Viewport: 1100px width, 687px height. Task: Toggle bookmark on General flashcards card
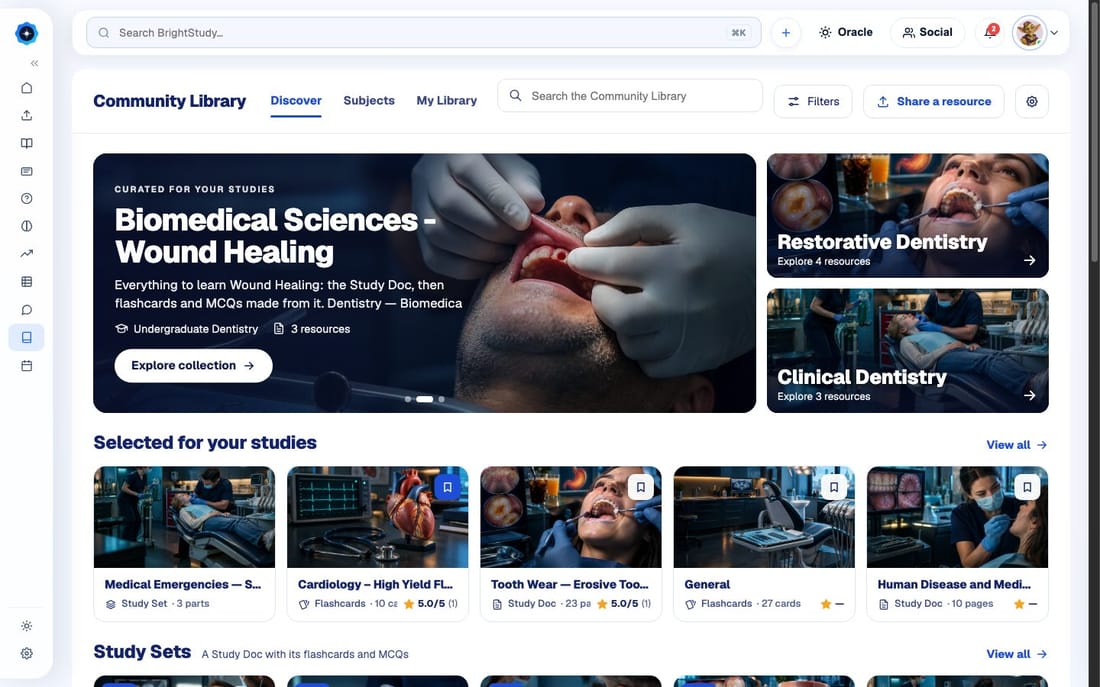833,487
